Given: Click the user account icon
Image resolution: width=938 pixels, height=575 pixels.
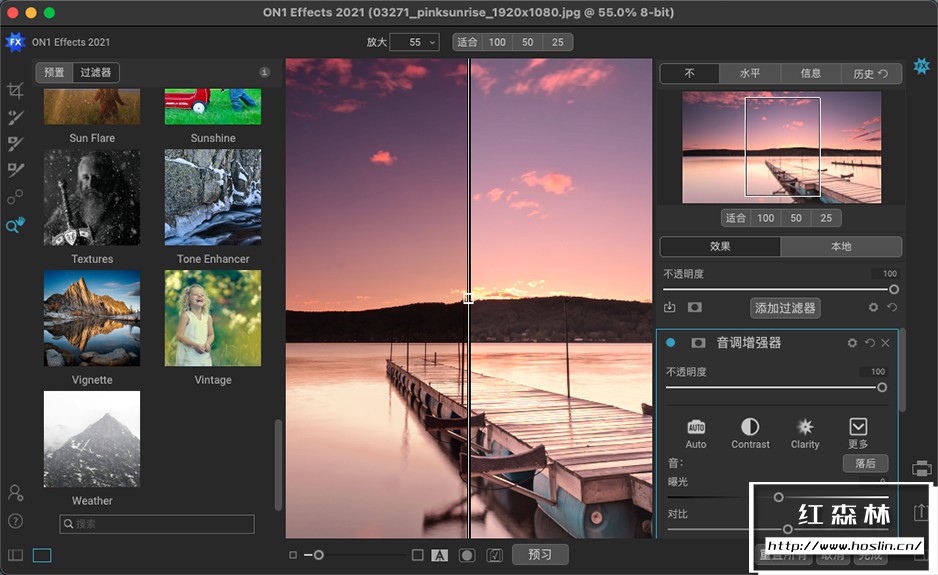Looking at the screenshot, I should [x=15, y=493].
